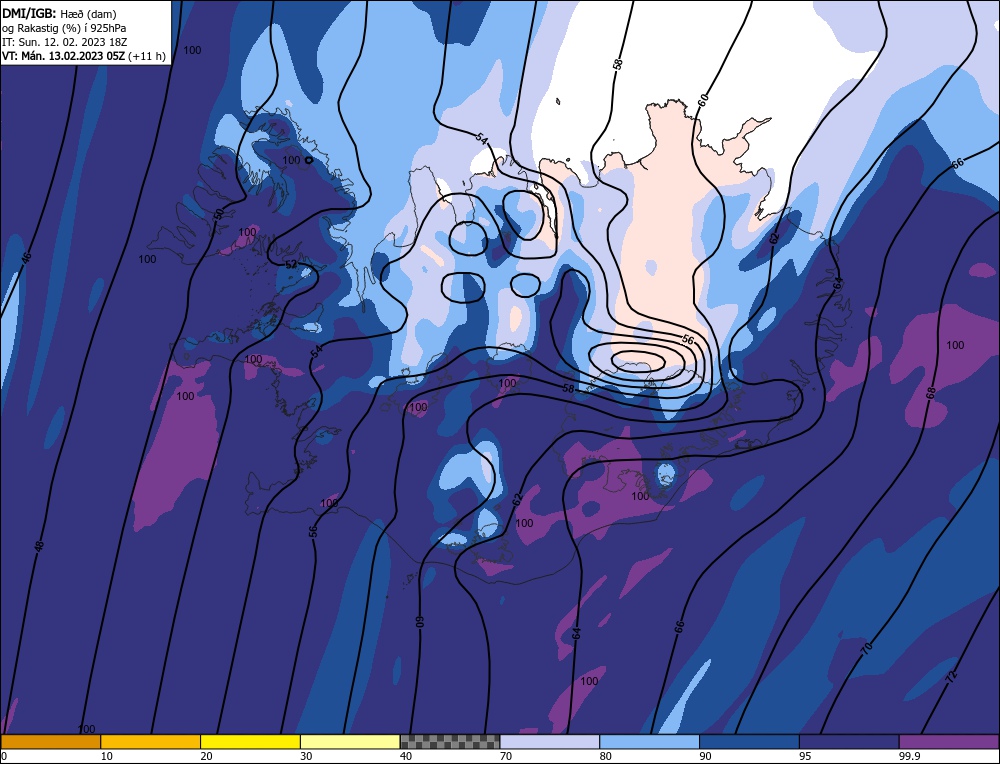Click the legend tick label '10'

pyautogui.click(x=107, y=756)
